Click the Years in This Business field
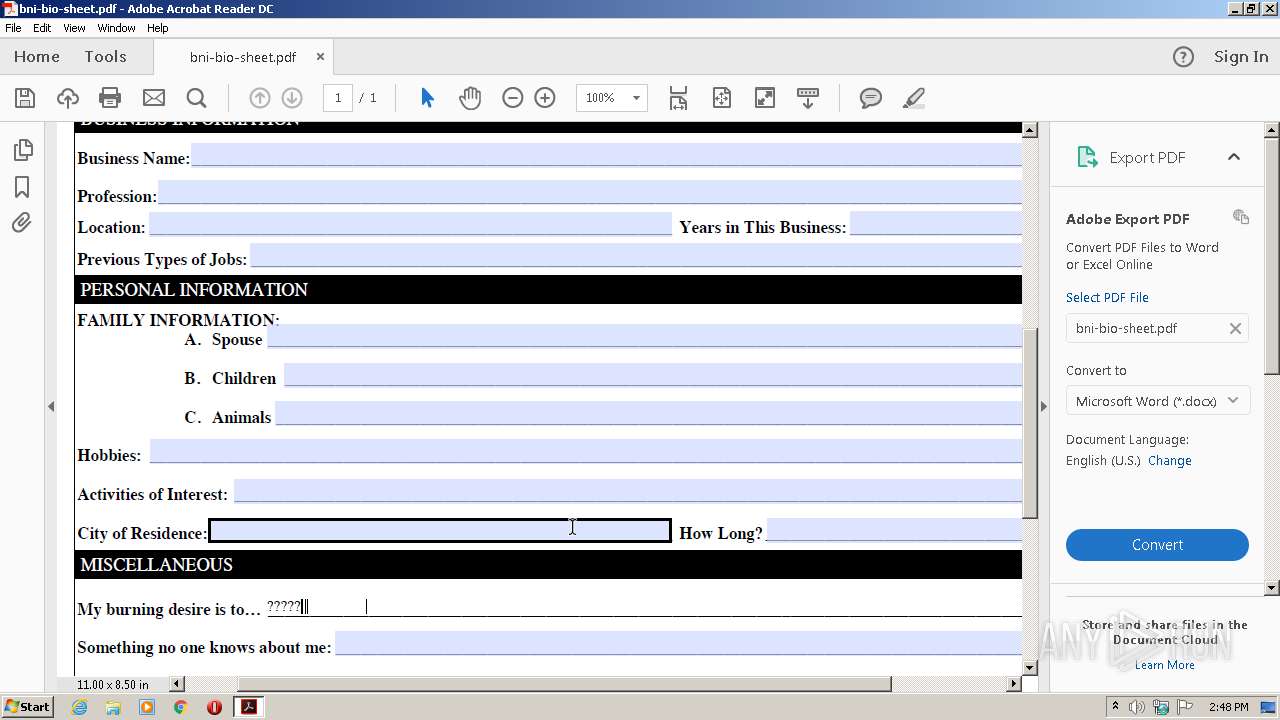Image resolution: width=1280 pixels, height=720 pixels. (936, 224)
